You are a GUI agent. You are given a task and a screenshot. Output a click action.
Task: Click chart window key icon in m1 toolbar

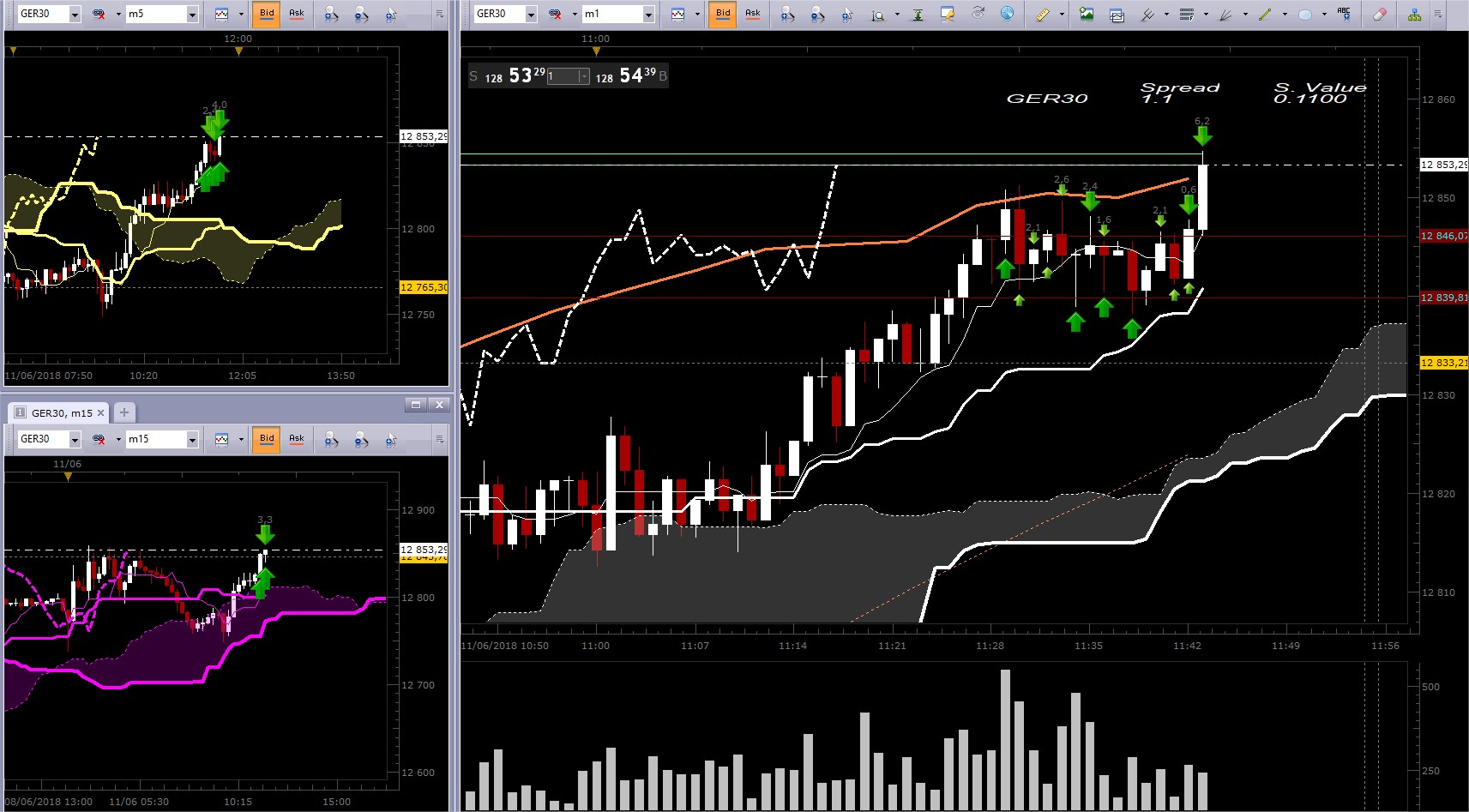948,14
